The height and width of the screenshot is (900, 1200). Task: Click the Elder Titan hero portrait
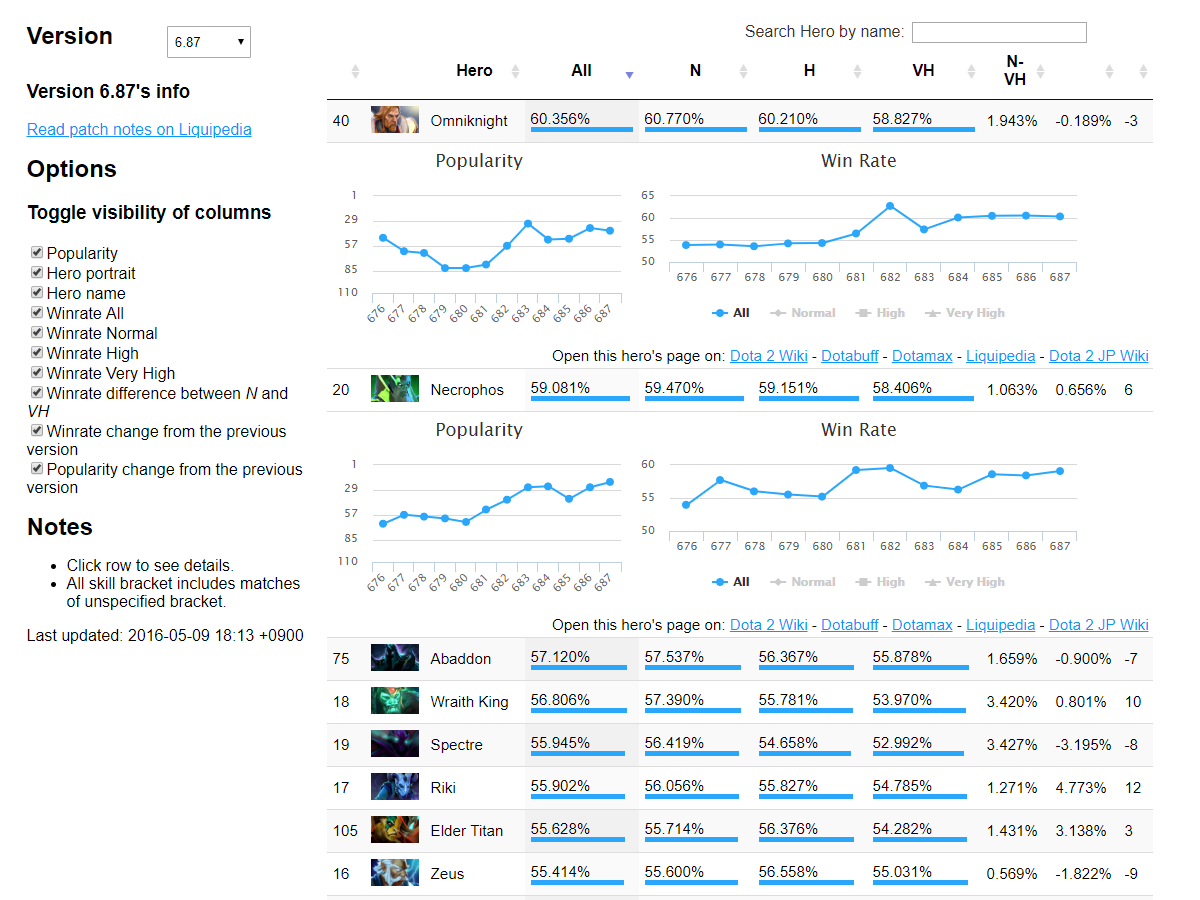click(394, 831)
